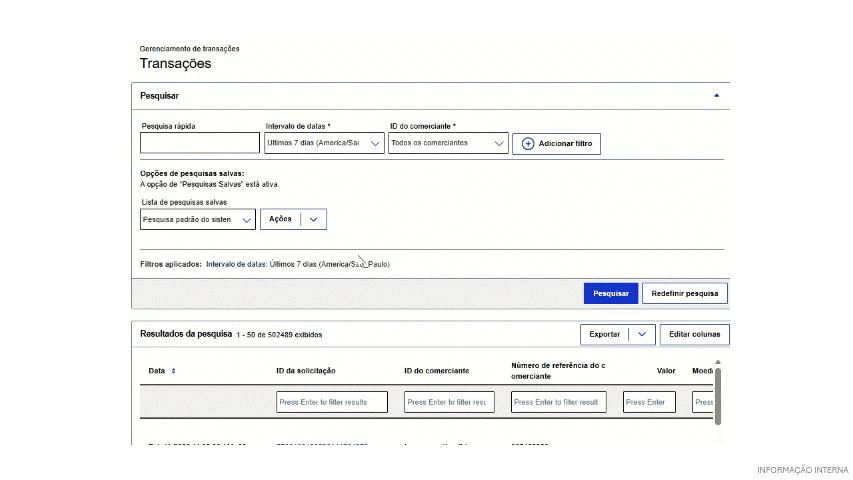853x480 pixels.
Task: Click the plus icon in Adicionar filtro
Action: pyautogui.click(x=528, y=144)
